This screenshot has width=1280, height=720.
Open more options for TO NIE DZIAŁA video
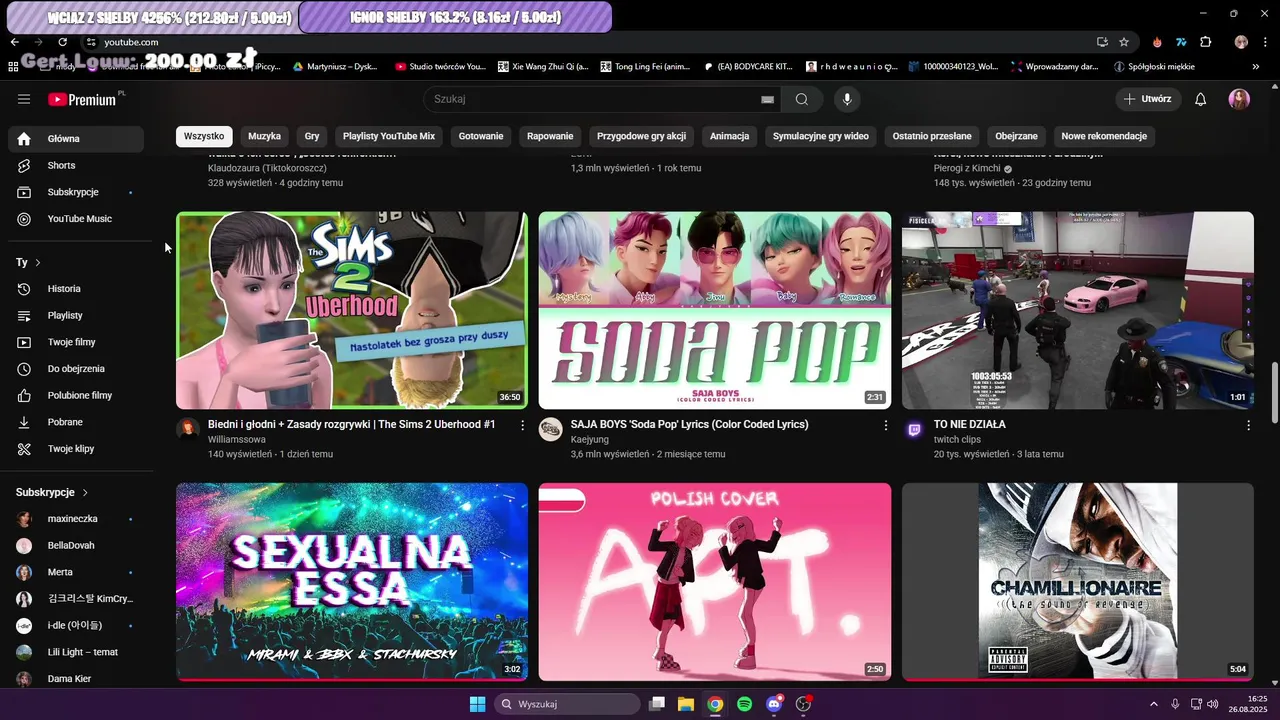coord(1248,425)
